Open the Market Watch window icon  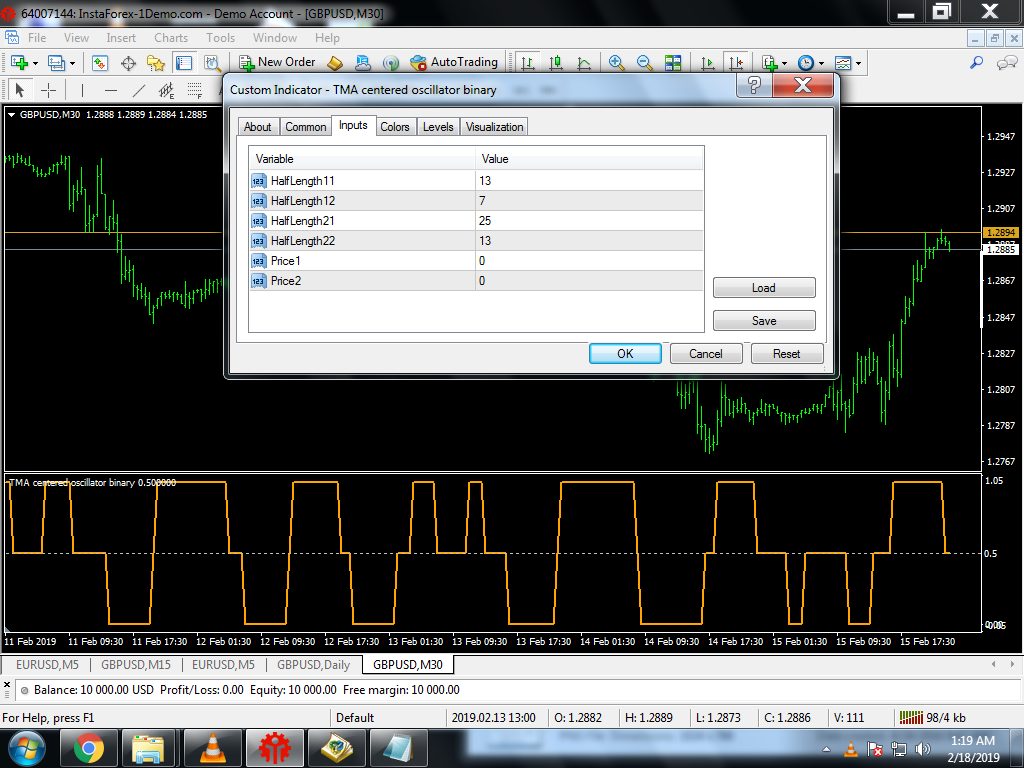[99, 63]
